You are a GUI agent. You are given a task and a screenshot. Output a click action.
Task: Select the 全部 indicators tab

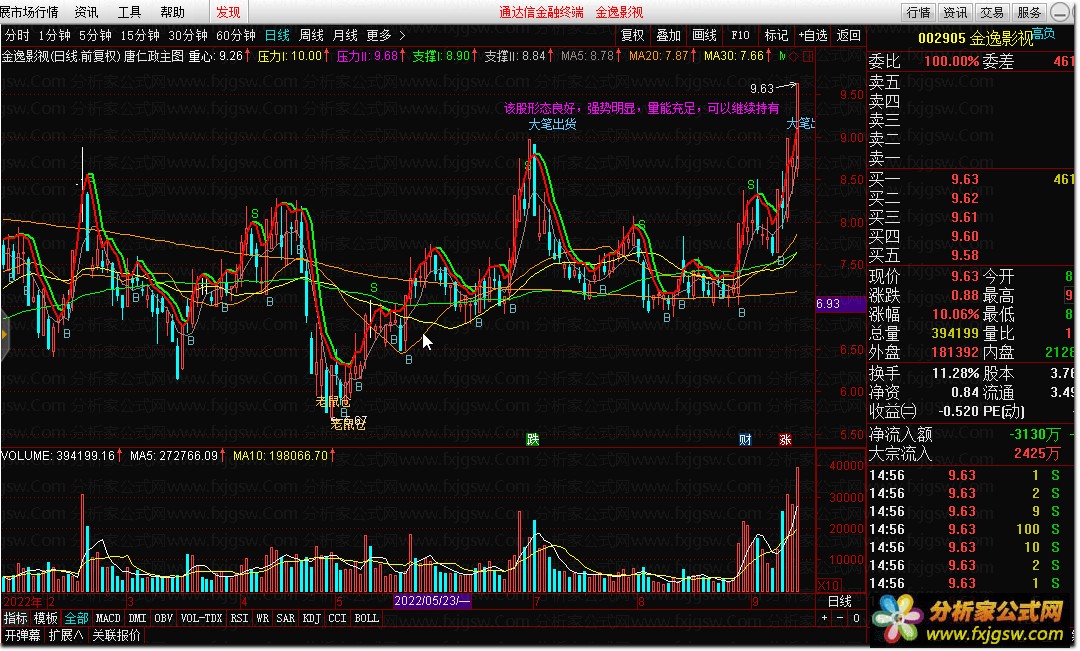pos(76,619)
